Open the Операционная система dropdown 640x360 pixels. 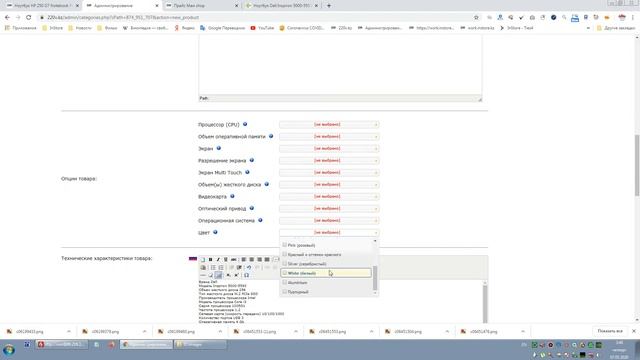(x=329, y=221)
